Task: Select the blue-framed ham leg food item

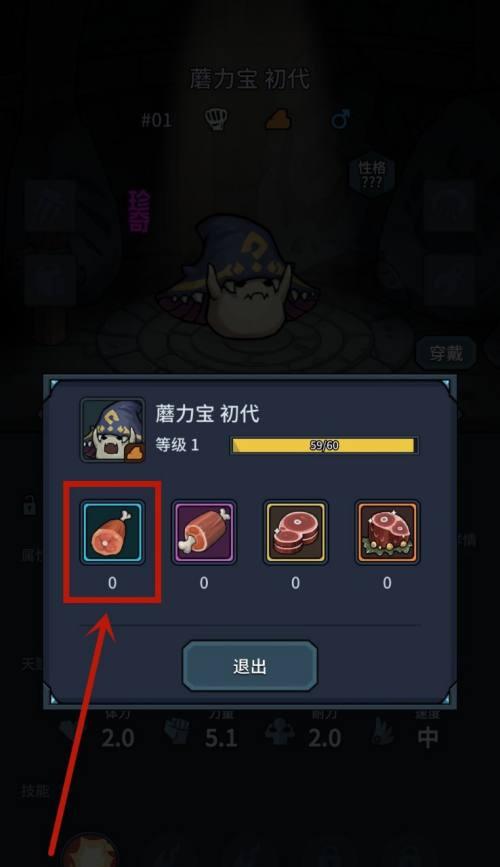Action: pyautogui.click(x=113, y=532)
